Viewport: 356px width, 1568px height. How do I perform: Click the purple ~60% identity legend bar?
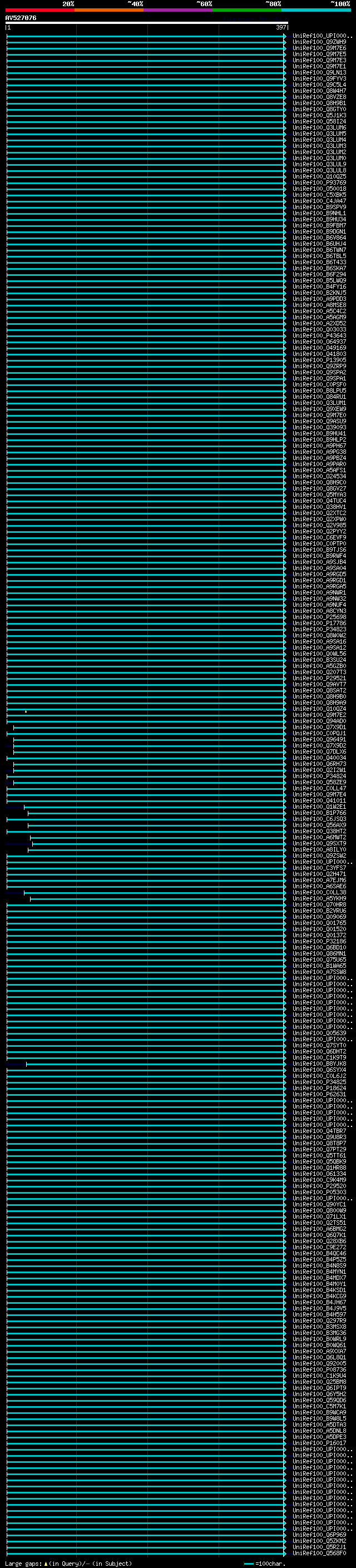point(177,10)
